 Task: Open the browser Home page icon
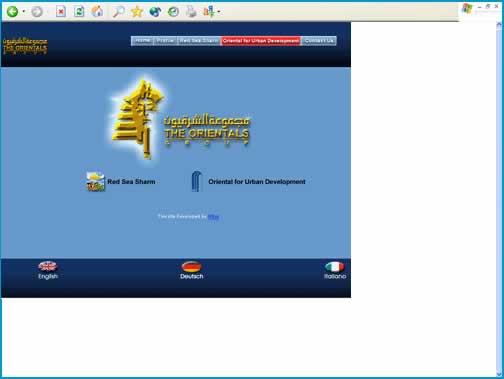click(x=97, y=12)
